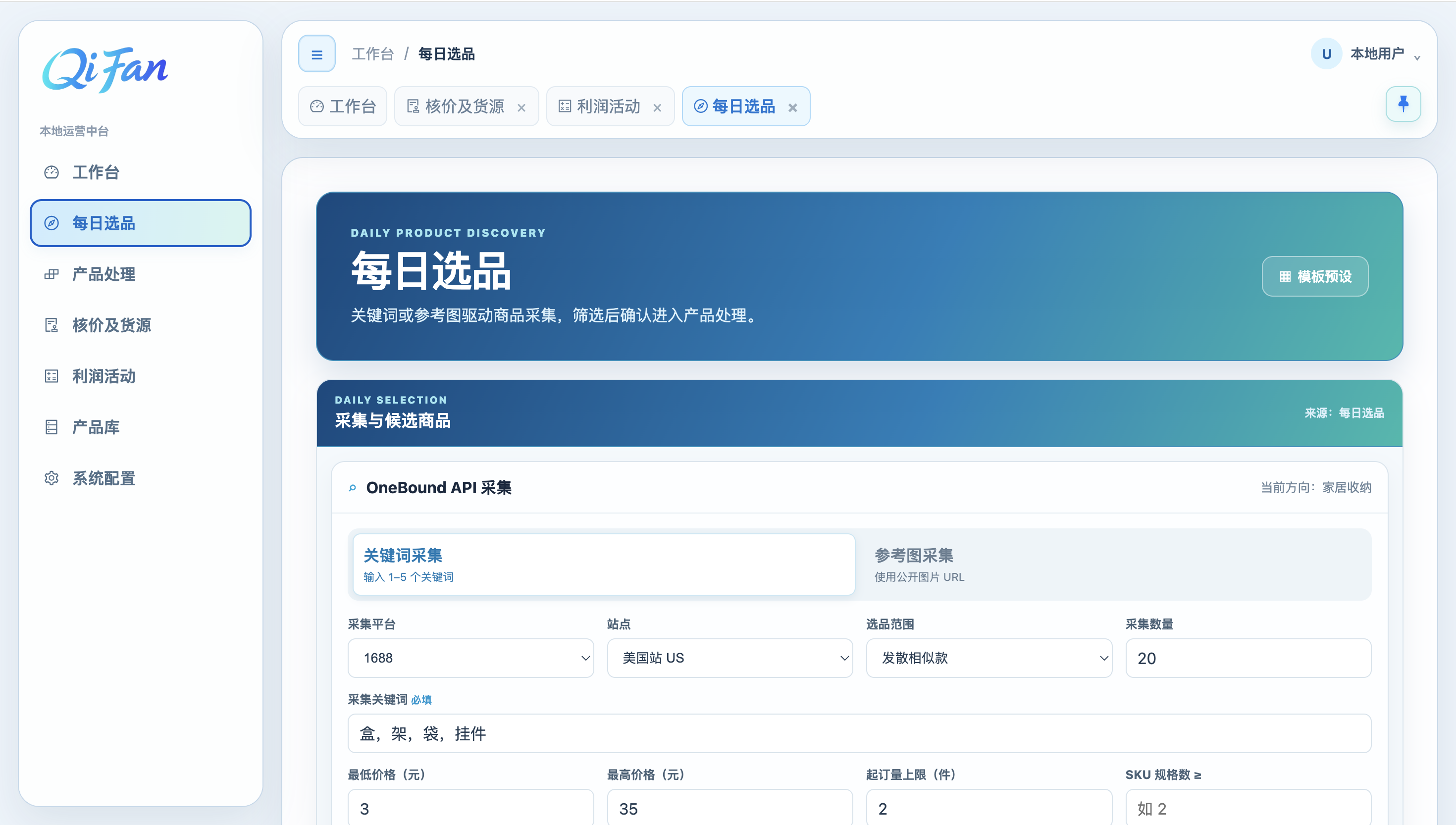Click the user avatar U

(x=1326, y=54)
